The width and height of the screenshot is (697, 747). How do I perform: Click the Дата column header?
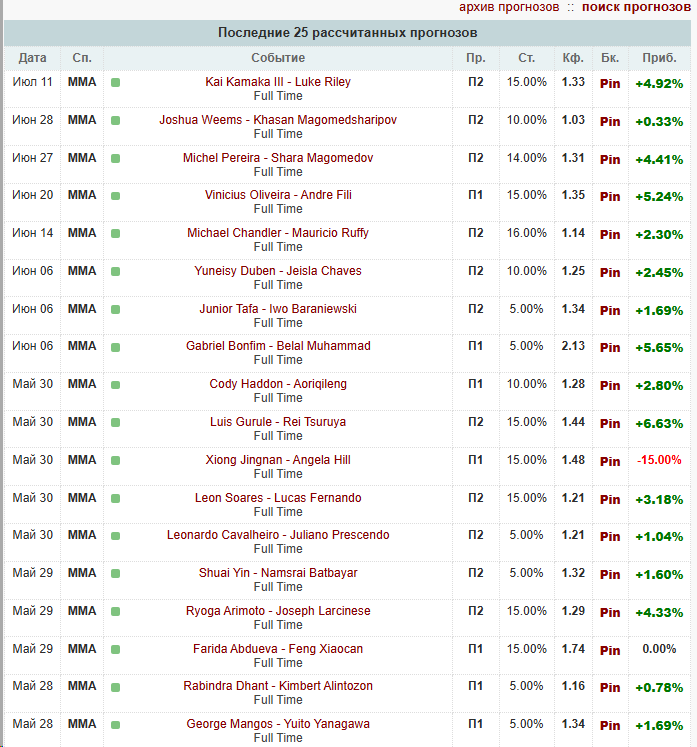[x=32, y=58]
